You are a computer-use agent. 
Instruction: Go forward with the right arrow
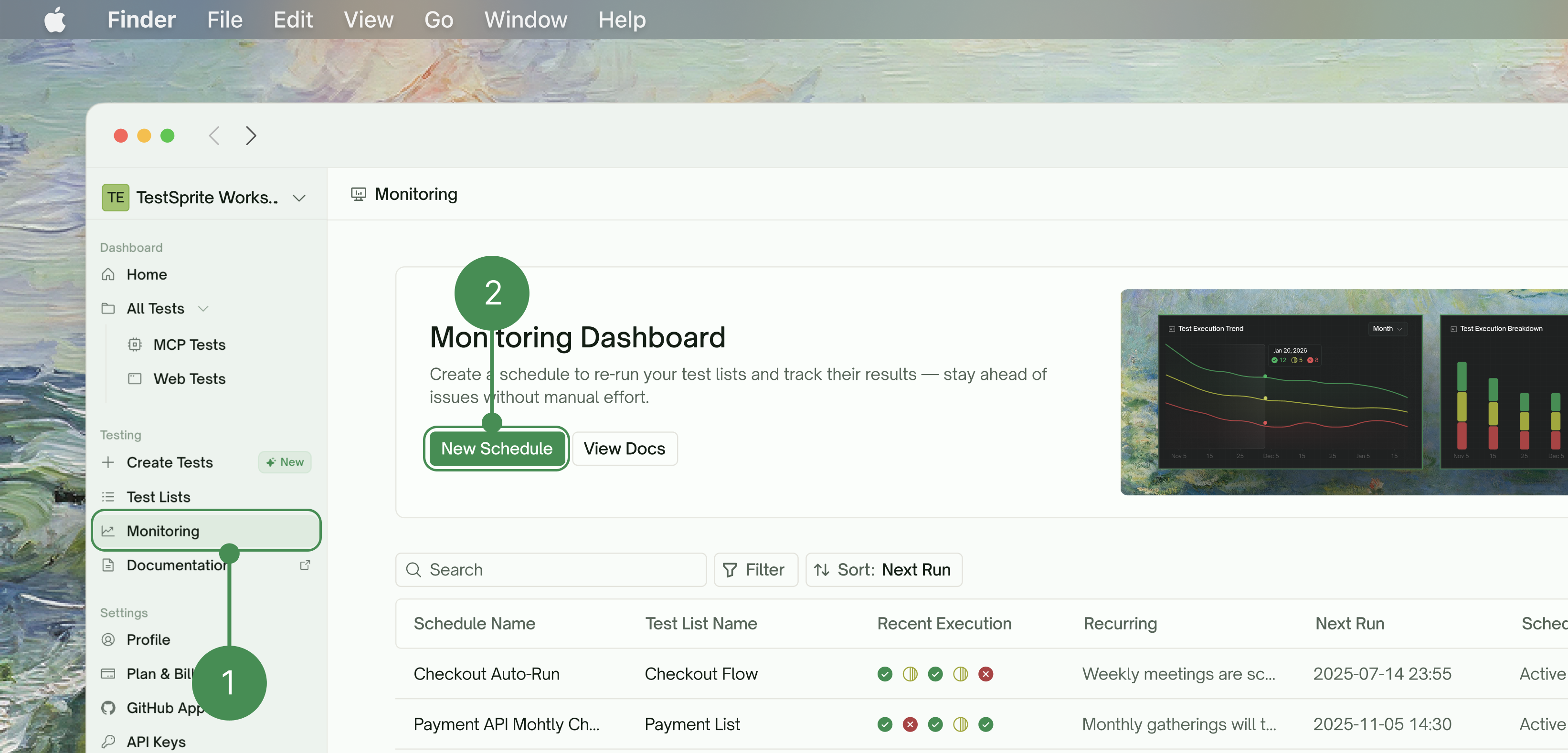pos(251,135)
